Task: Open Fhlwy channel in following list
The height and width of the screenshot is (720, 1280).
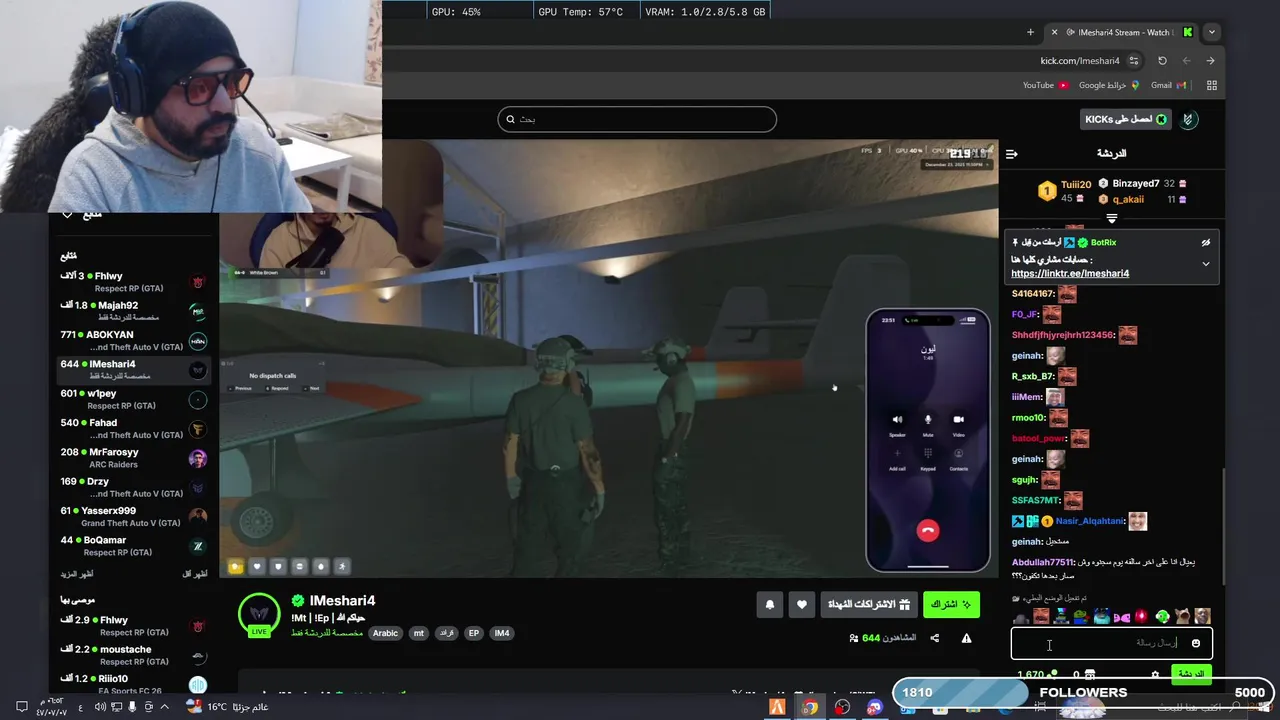Action: pyautogui.click(x=133, y=282)
